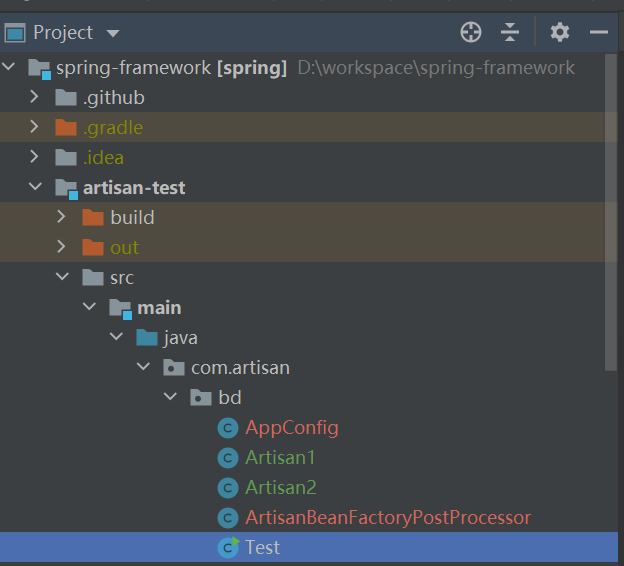Click the AppConfig class icon
This screenshot has width=624, height=566.
229,428
